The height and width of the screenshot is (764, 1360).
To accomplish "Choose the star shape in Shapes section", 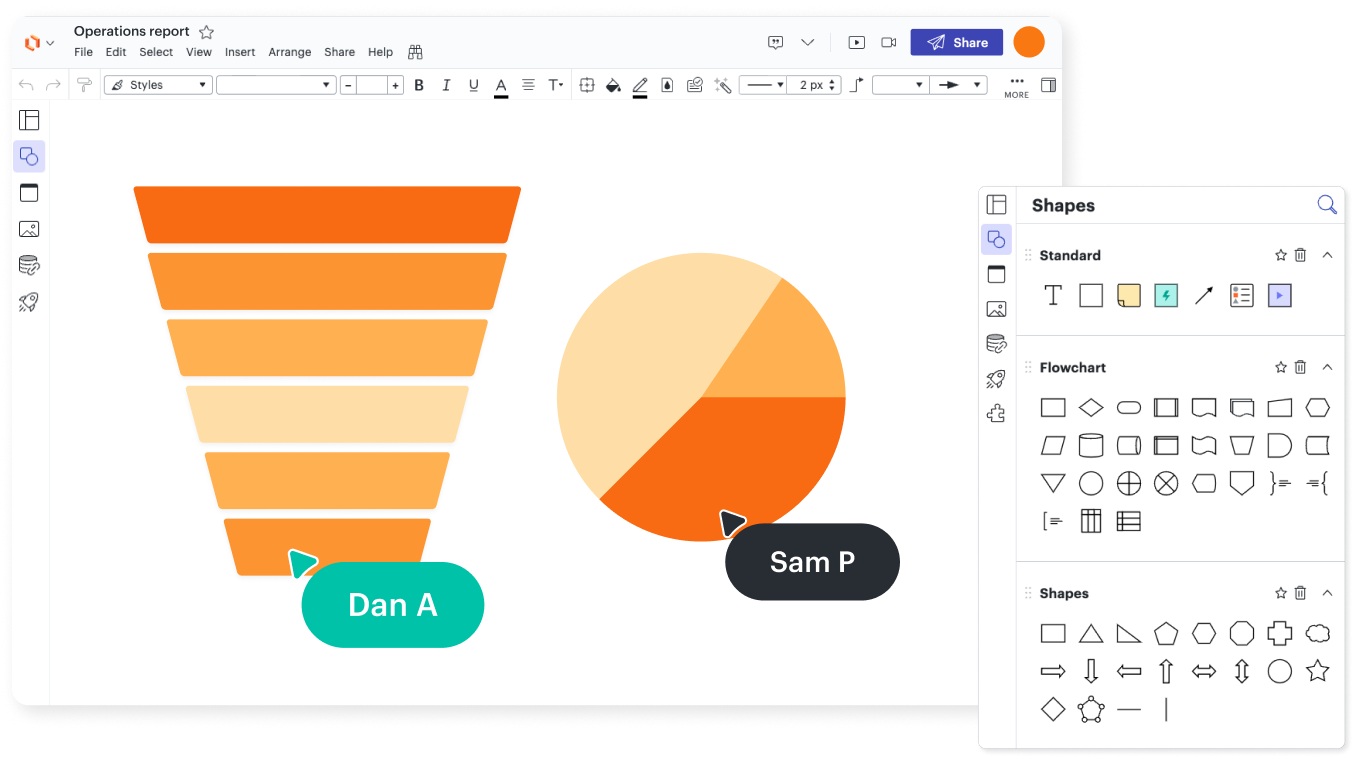I will point(1318,671).
